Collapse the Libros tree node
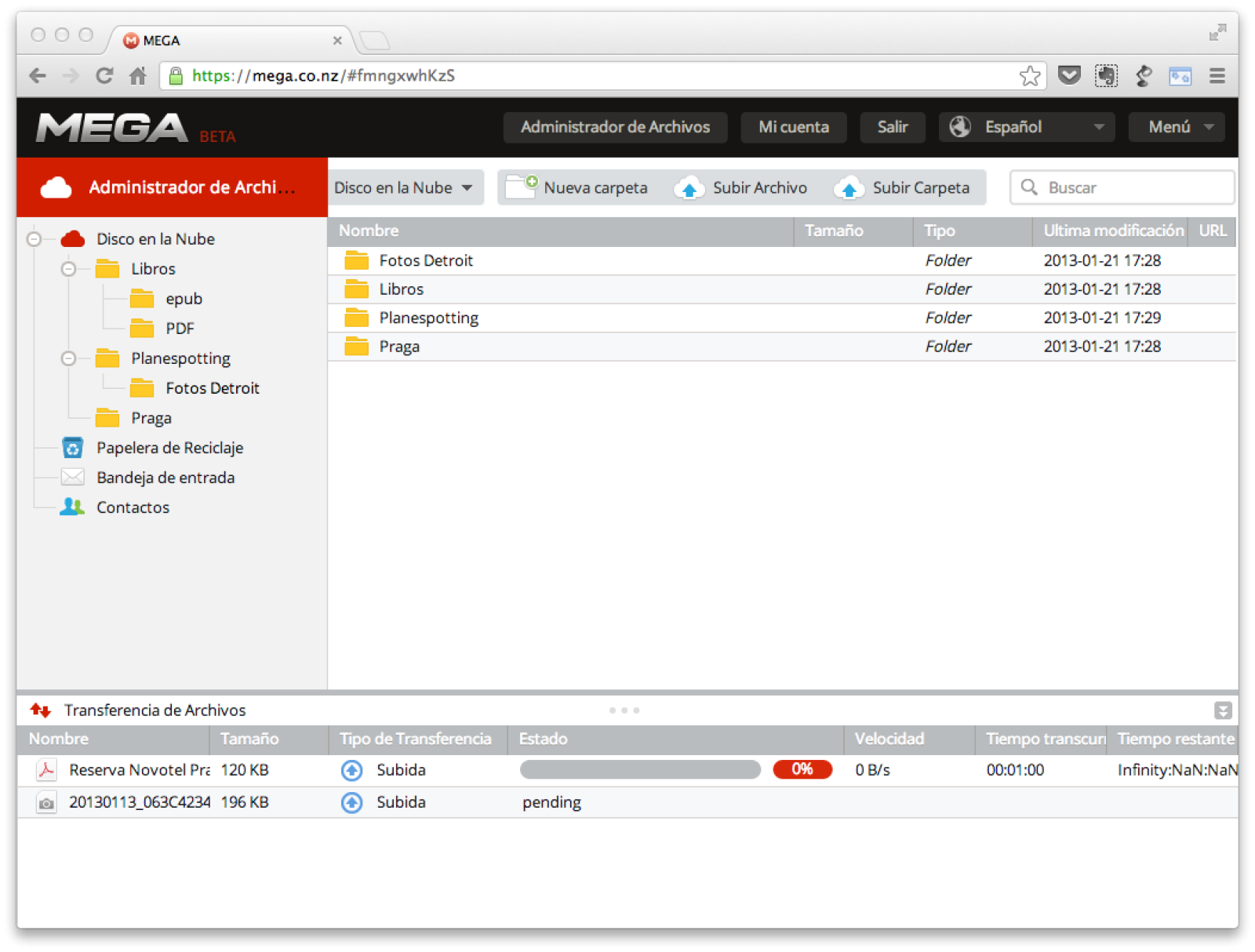This screenshot has width=1255, height=952. [x=69, y=269]
